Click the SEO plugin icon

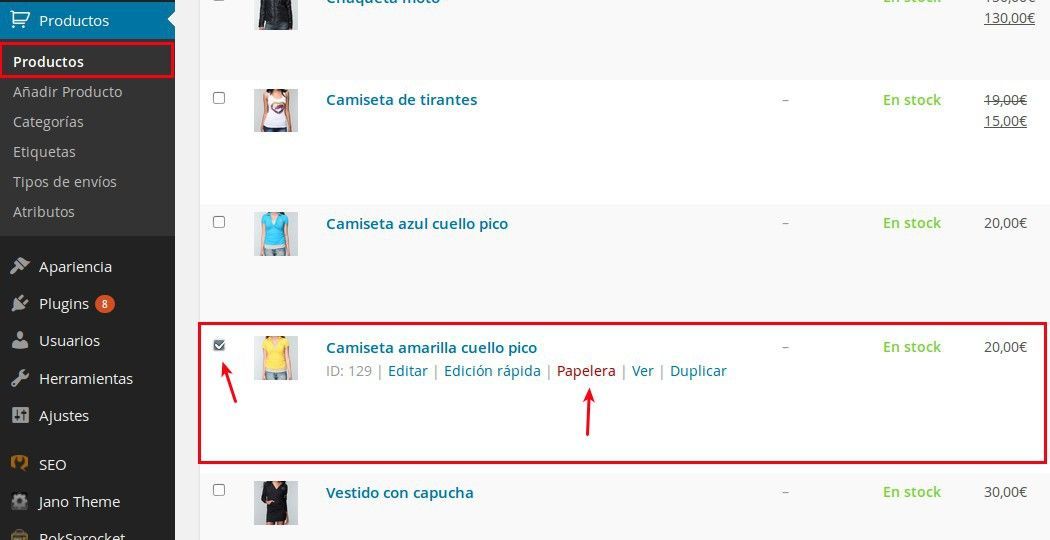[x=20, y=464]
